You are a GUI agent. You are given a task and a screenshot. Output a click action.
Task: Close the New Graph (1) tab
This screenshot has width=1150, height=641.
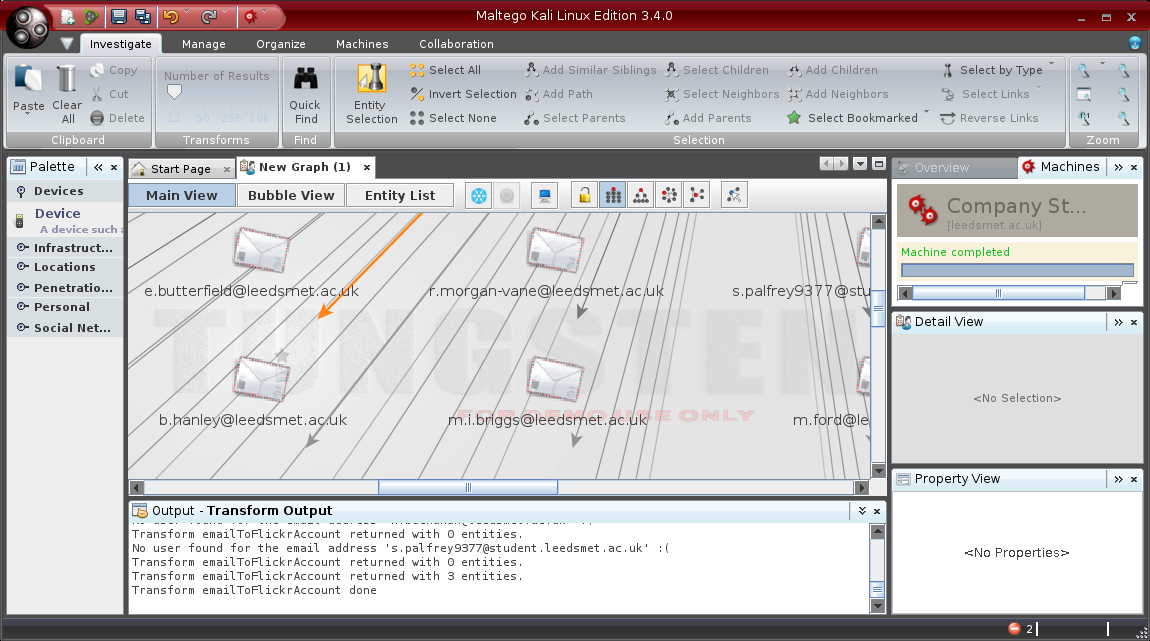(x=367, y=167)
